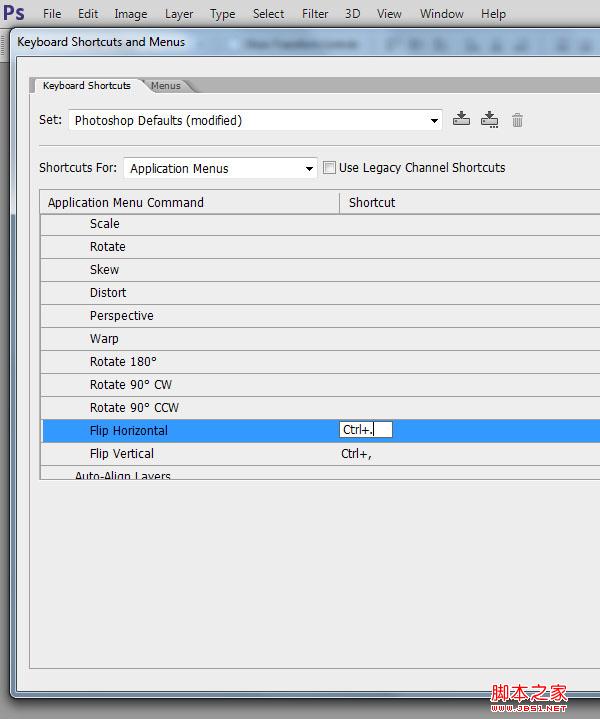
Task: Click the Flip Horizontal shortcut input field
Action: click(366, 430)
